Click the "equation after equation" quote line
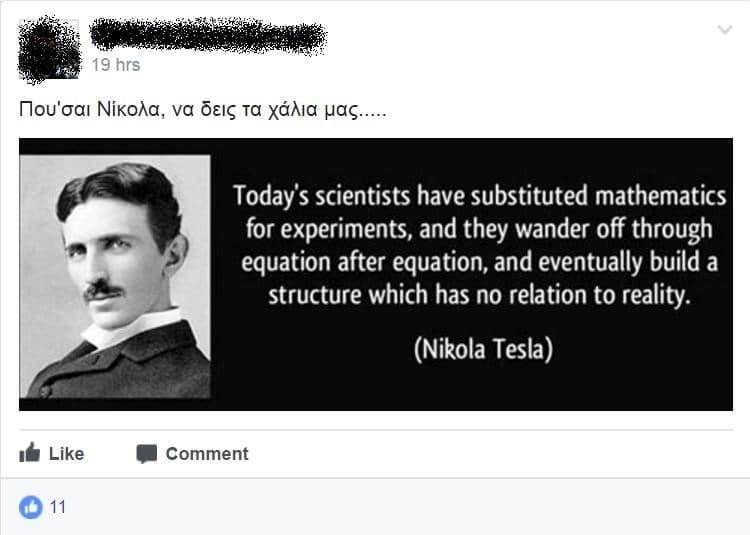The width and height of the screenshot is (750, 535). click(x=480, y=262)
